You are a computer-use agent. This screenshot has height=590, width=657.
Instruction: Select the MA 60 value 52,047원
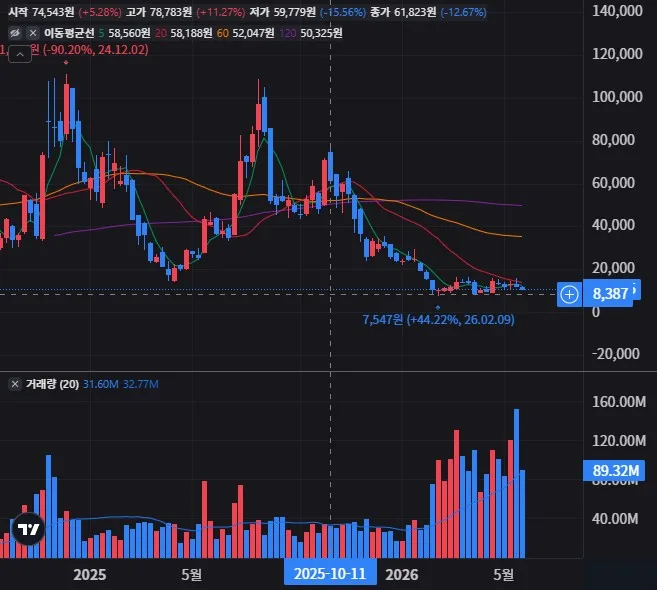tap(253, 33)
